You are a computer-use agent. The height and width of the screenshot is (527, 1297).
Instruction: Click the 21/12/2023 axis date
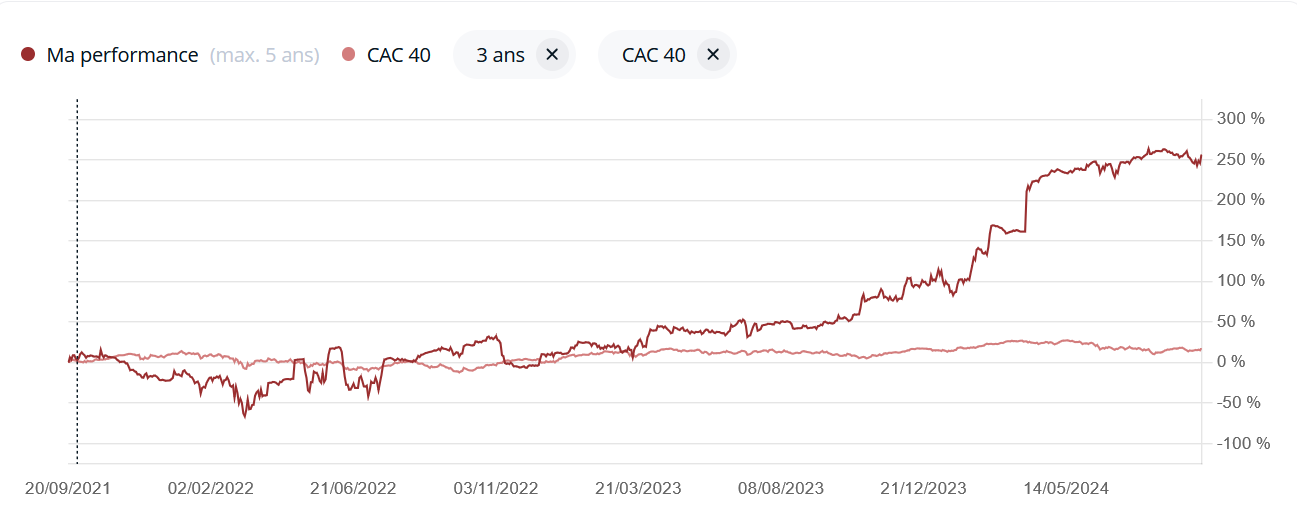923,488
